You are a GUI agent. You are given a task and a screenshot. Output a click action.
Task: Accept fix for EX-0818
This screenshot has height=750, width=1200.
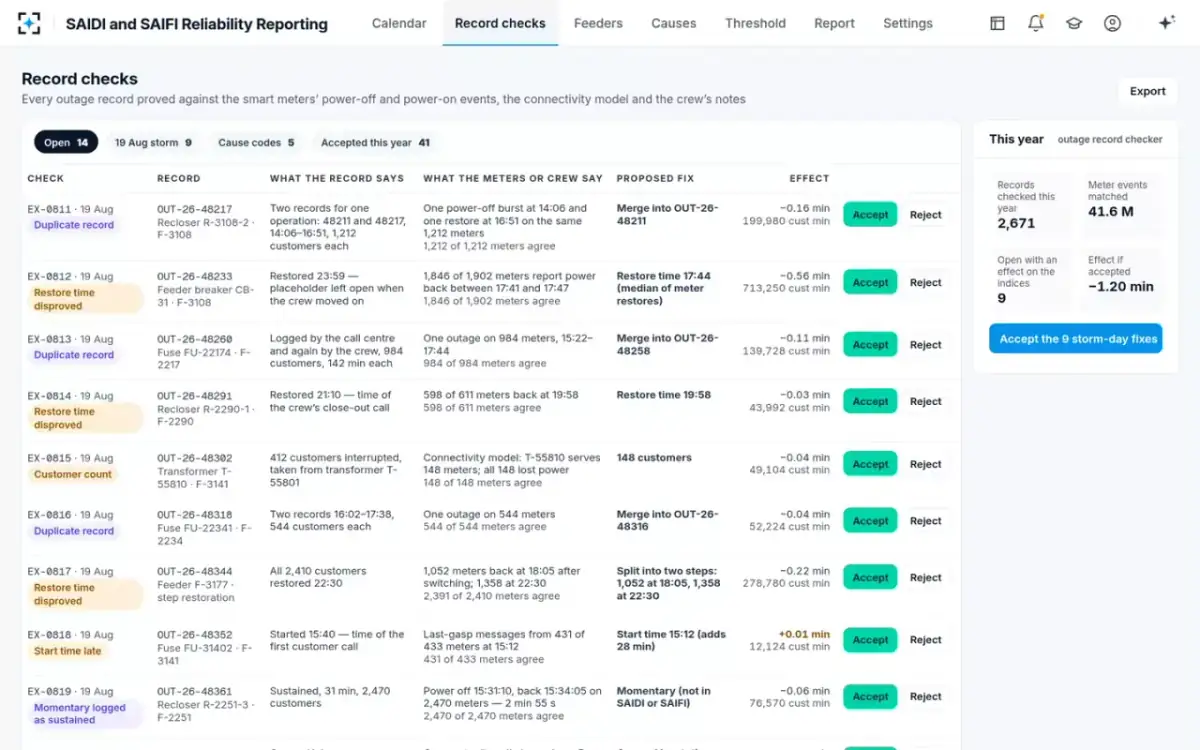tap(870, 640)
